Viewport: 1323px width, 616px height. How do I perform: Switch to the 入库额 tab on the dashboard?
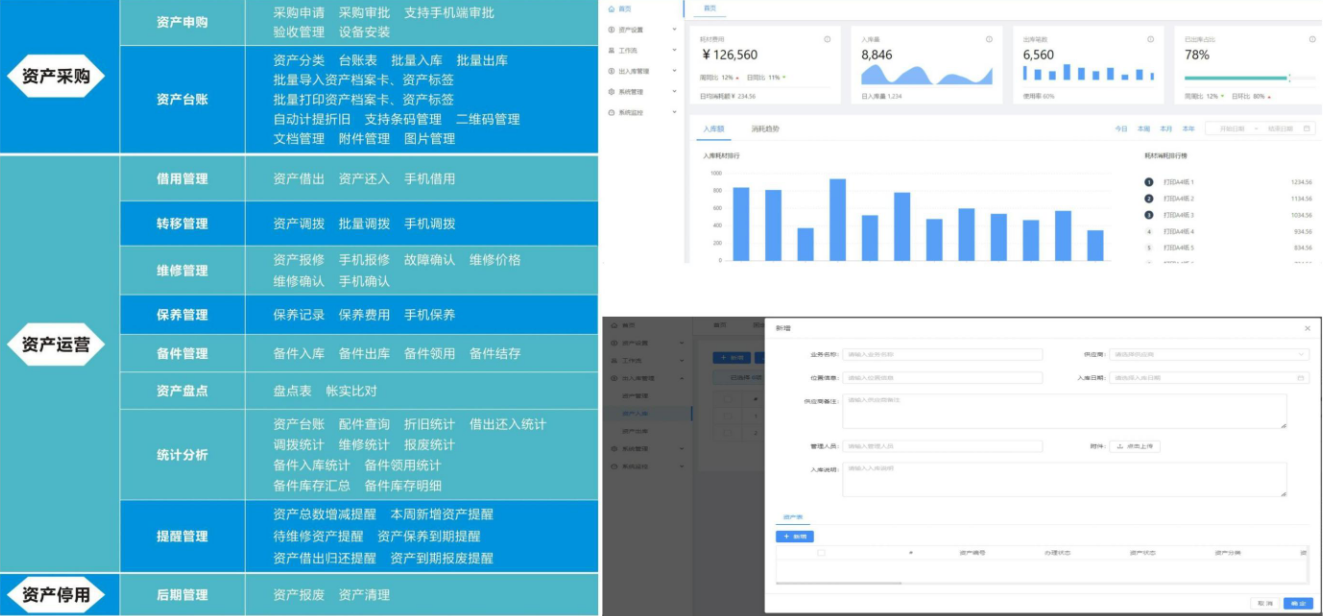point(713,129)
